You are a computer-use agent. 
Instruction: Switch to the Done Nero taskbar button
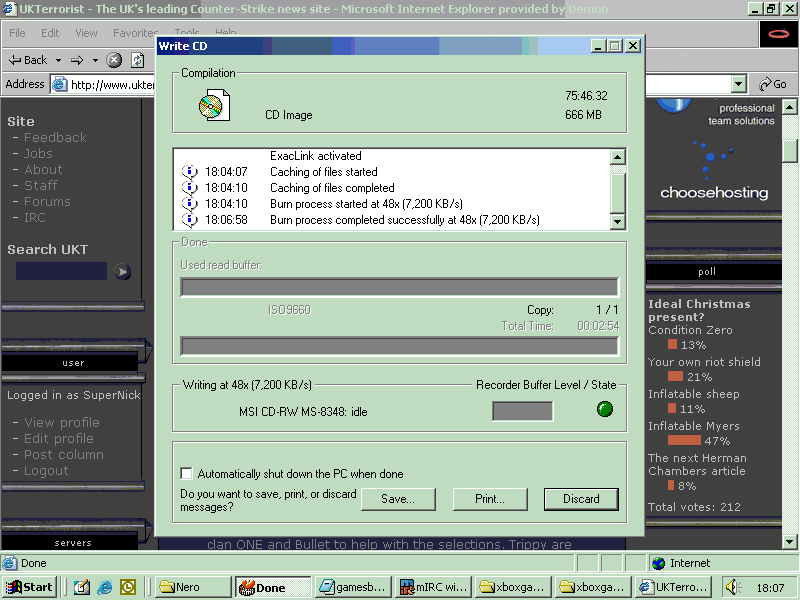click(x=273, y=587)
